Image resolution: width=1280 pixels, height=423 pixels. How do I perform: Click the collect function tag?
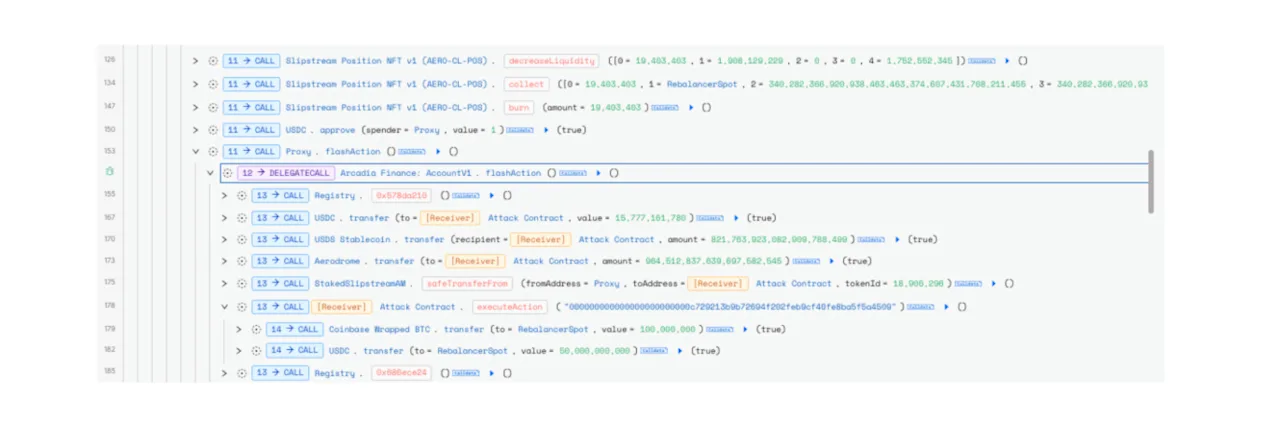526,84
